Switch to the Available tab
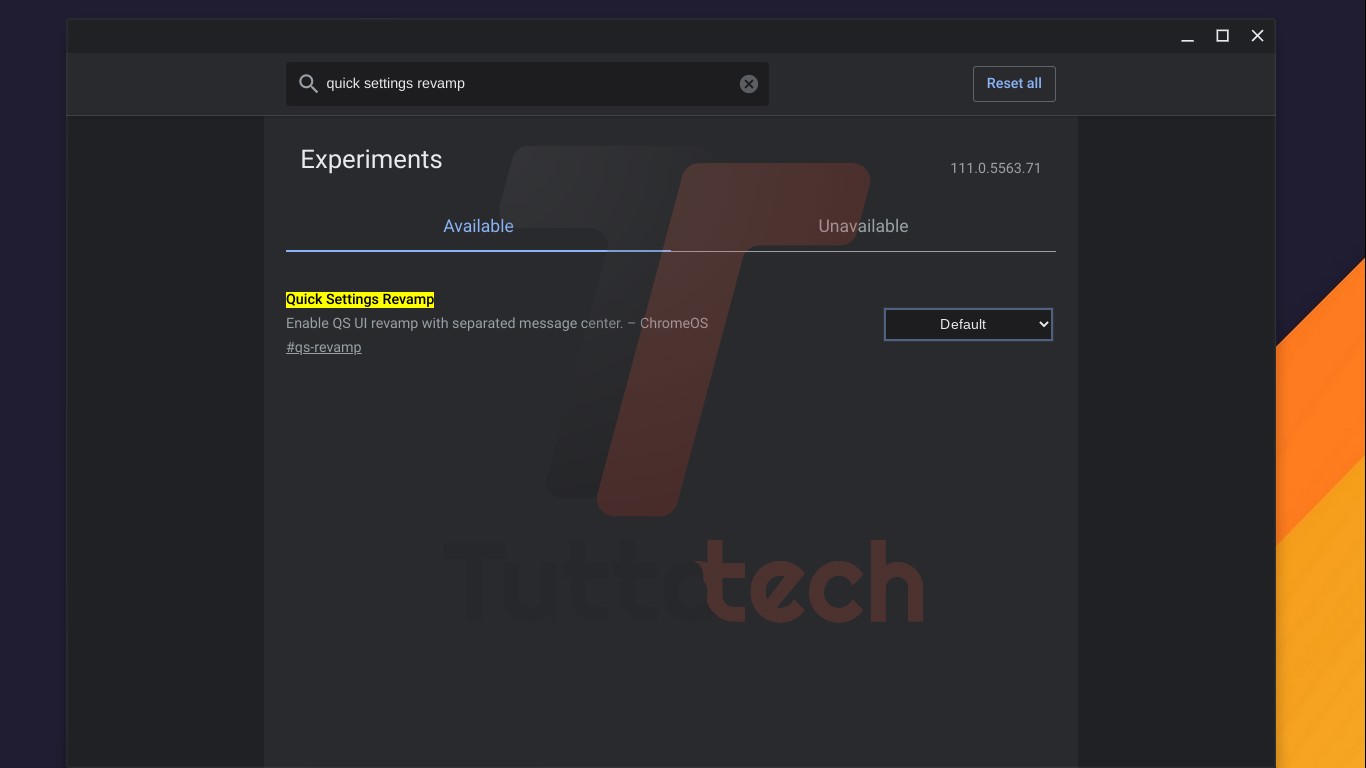Image resolution: width=1366 pixels, height=768 pixels. click(x=478, y=226)
